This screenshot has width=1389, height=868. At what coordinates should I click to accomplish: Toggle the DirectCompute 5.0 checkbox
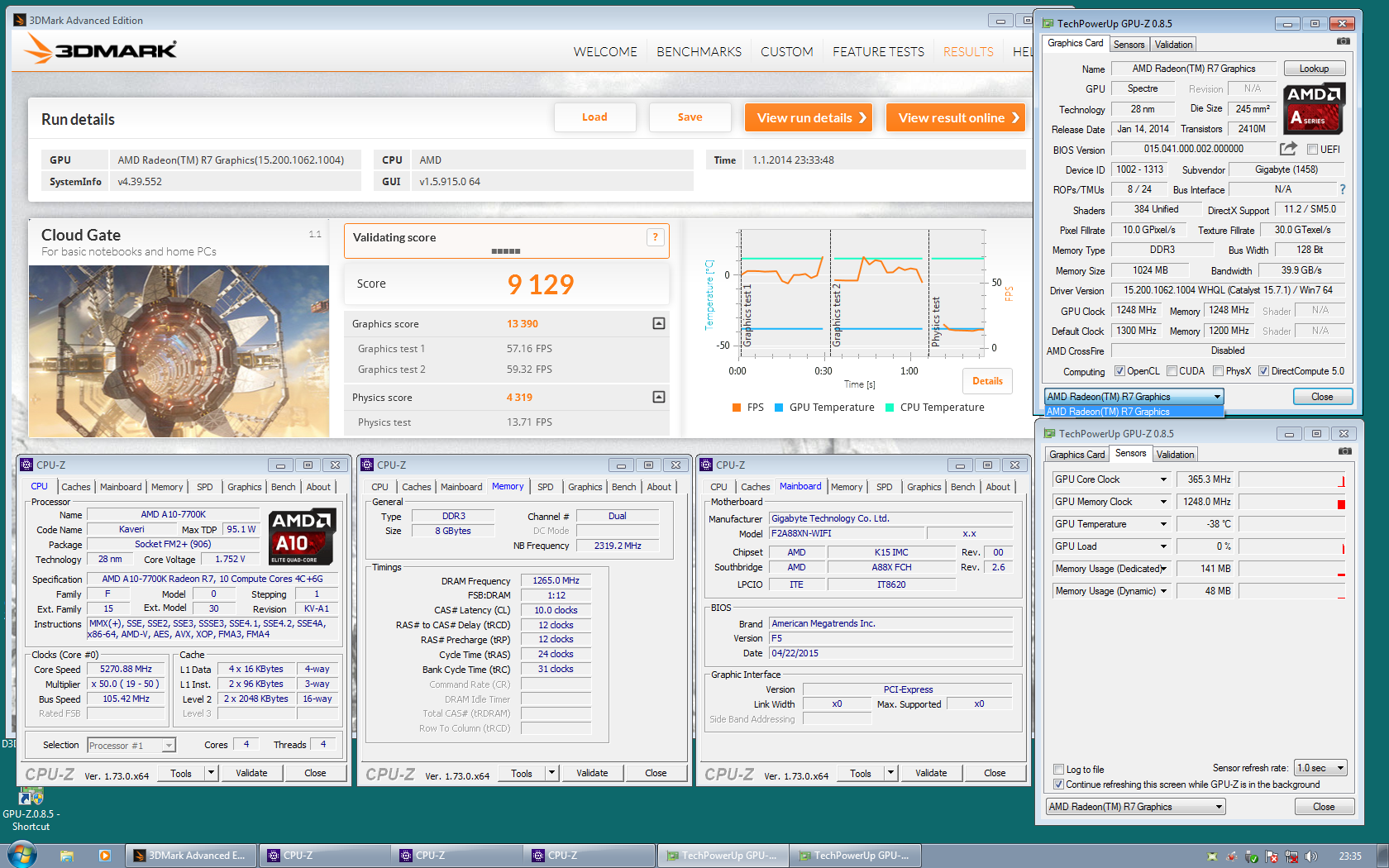[x=1263, y=371]
